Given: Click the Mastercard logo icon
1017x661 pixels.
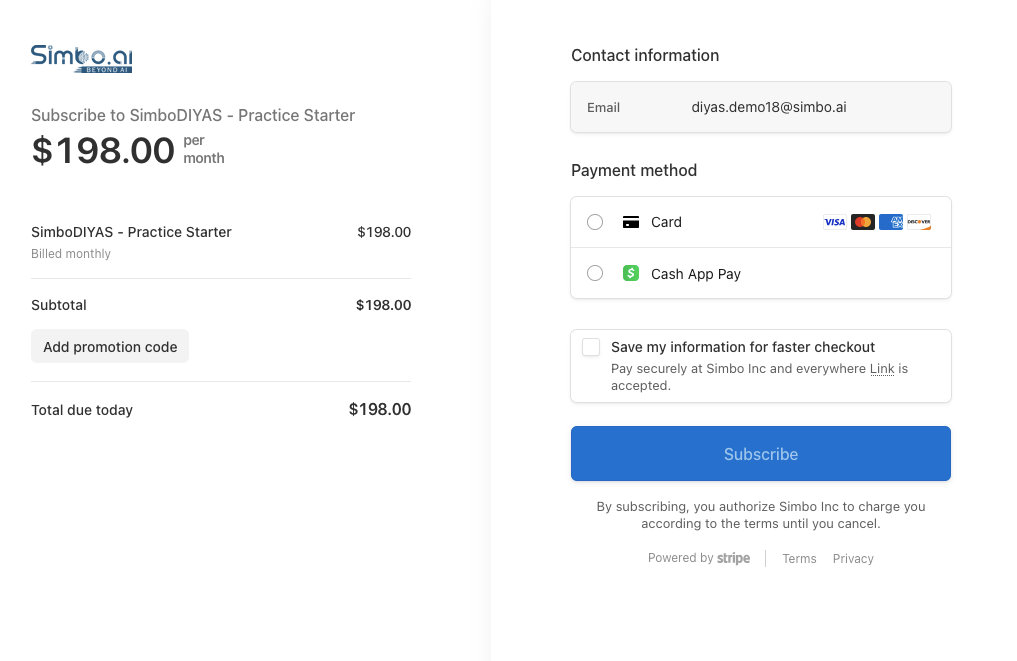Looking at the screenshot, I should click(x=862, y=222).
